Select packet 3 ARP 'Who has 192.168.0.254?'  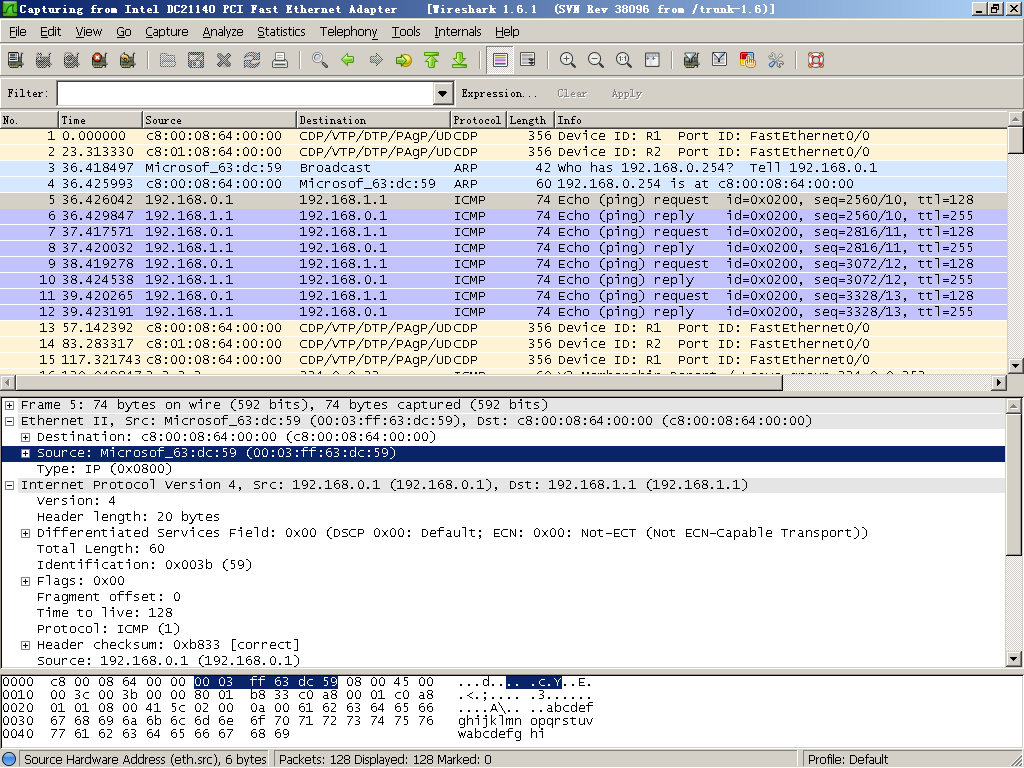[503, 168]
